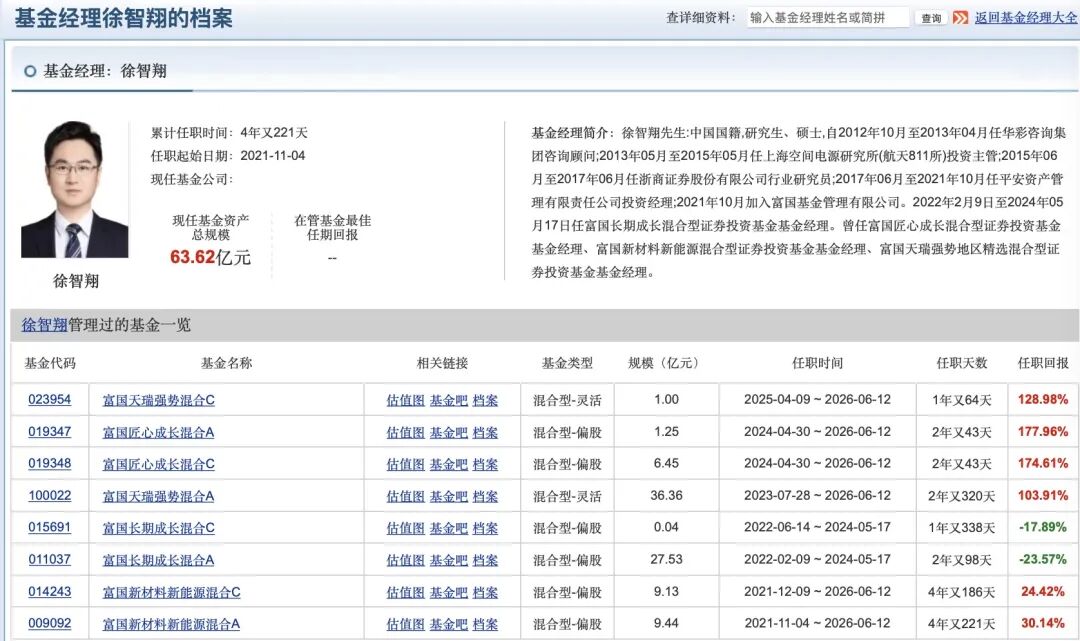This screenshot has width=1080, height=641.
Task: Click the 30.14% return value
Action: 1043,623
